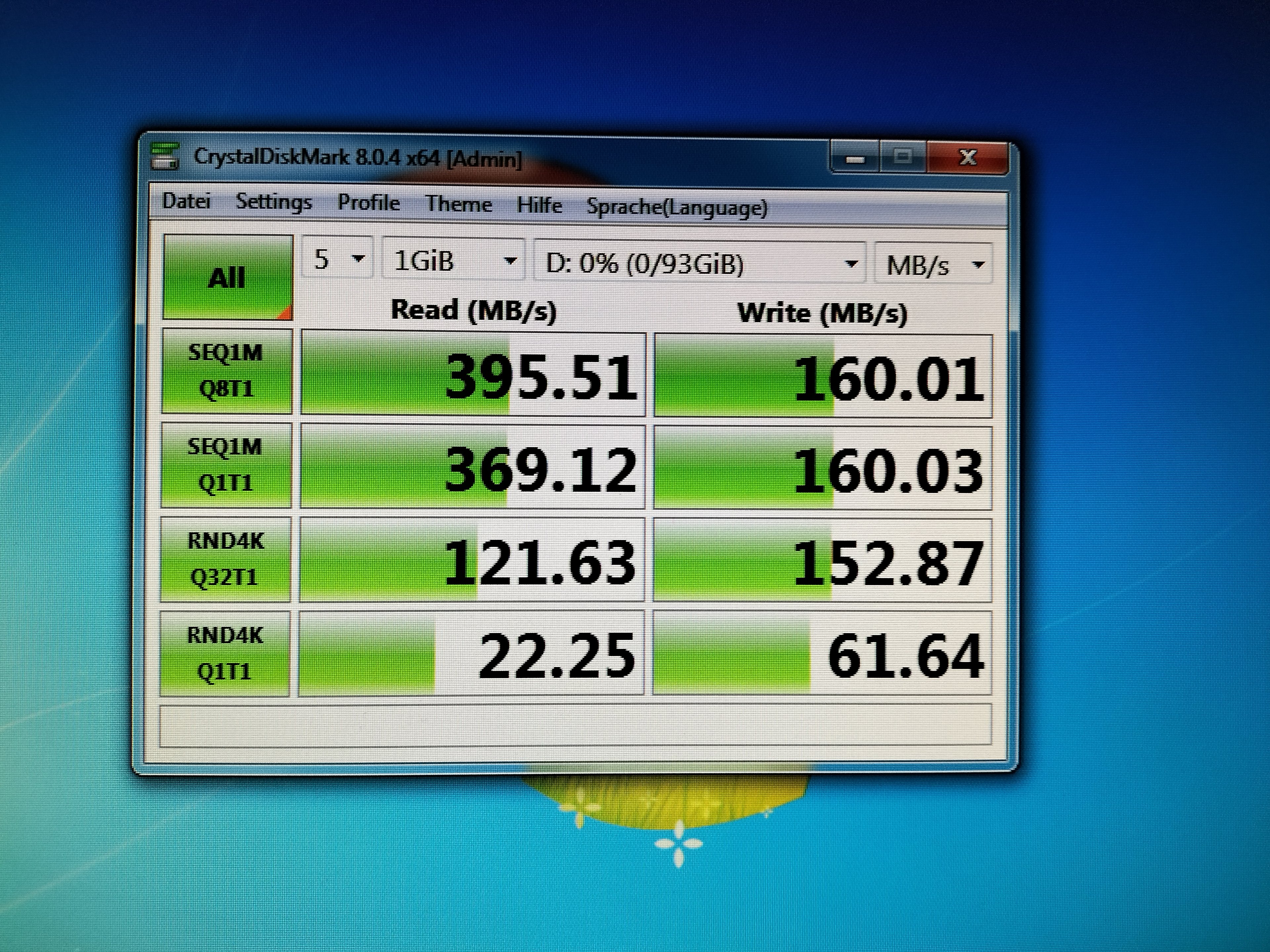Screen dimensions: 1270x952
Task: Open the Datei menu
Action: click(x=186, y=201)
